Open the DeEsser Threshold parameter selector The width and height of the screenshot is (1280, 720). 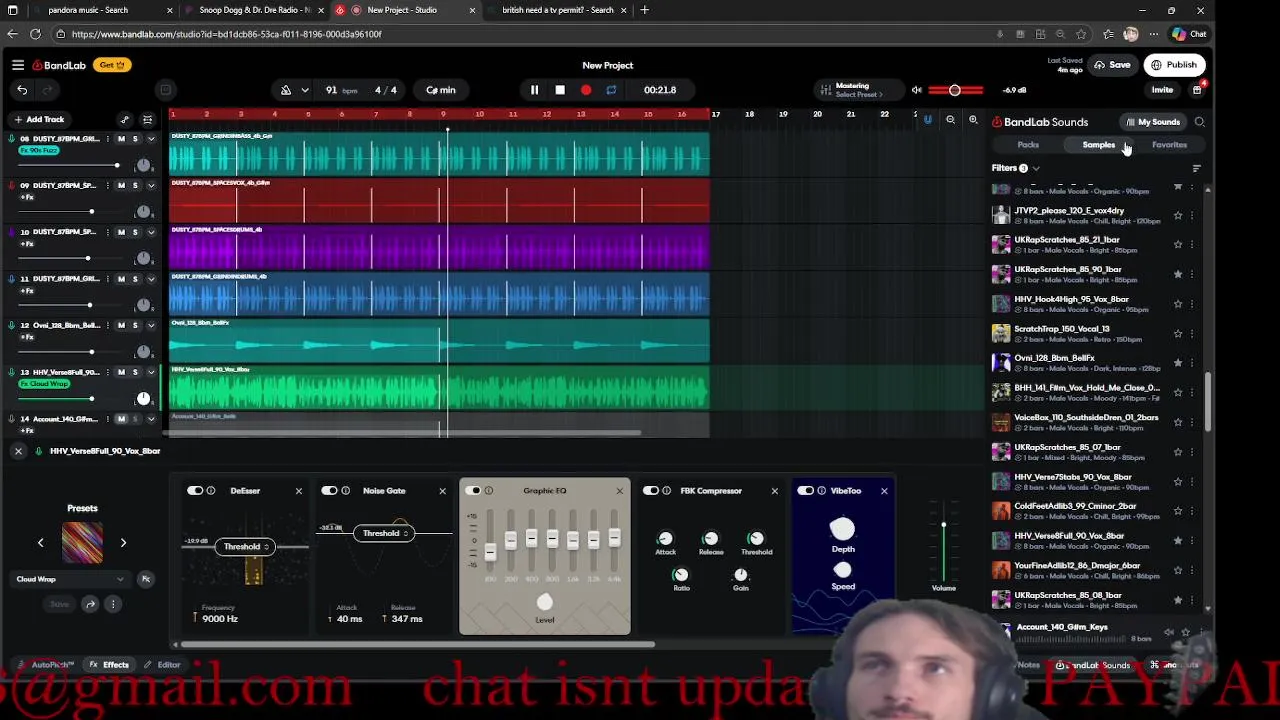coord(246,547)
